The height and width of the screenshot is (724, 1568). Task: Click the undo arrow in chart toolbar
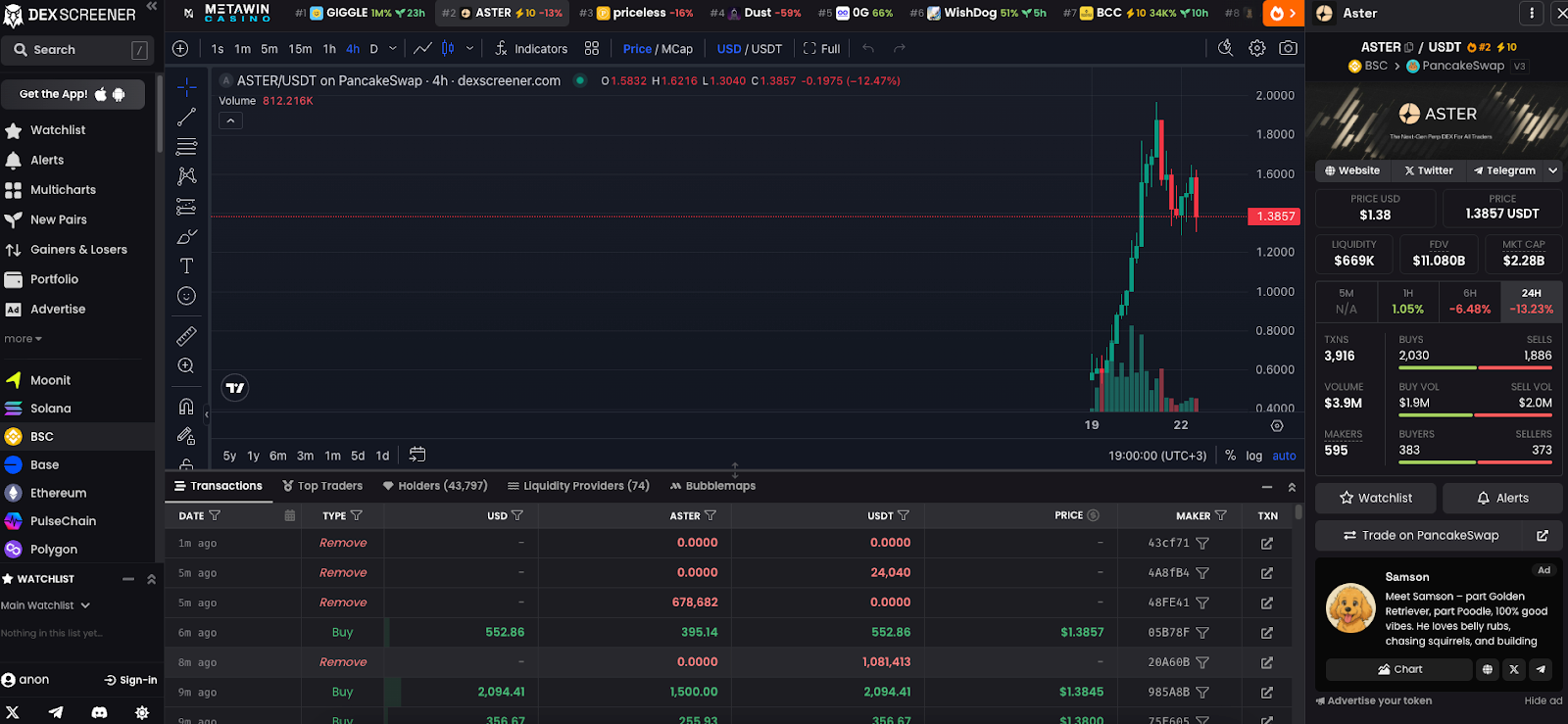click(868, 48)
